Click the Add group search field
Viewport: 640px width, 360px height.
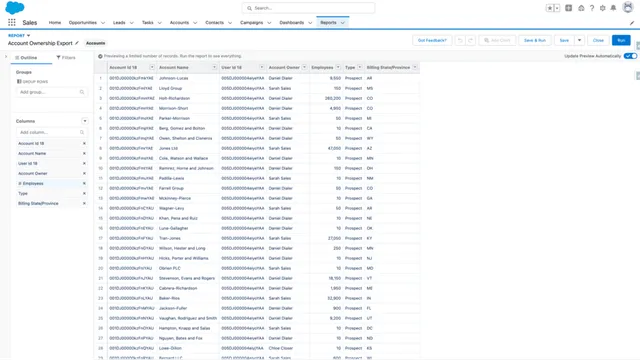pos(52,92)
